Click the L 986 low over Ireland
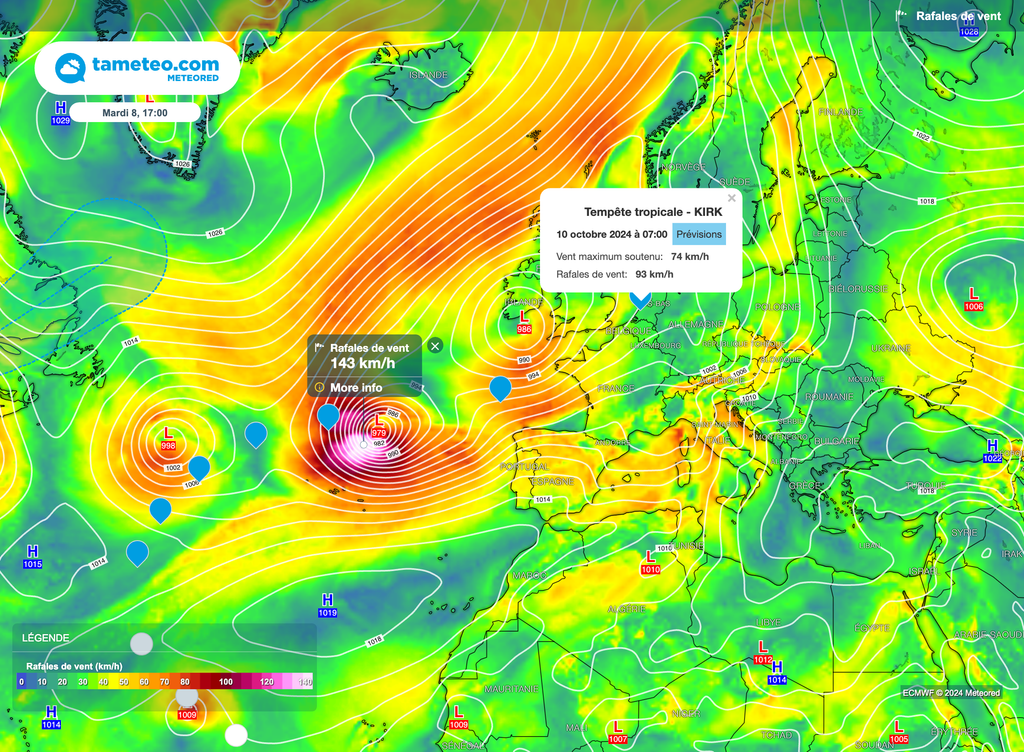 [x=524, y=320]
